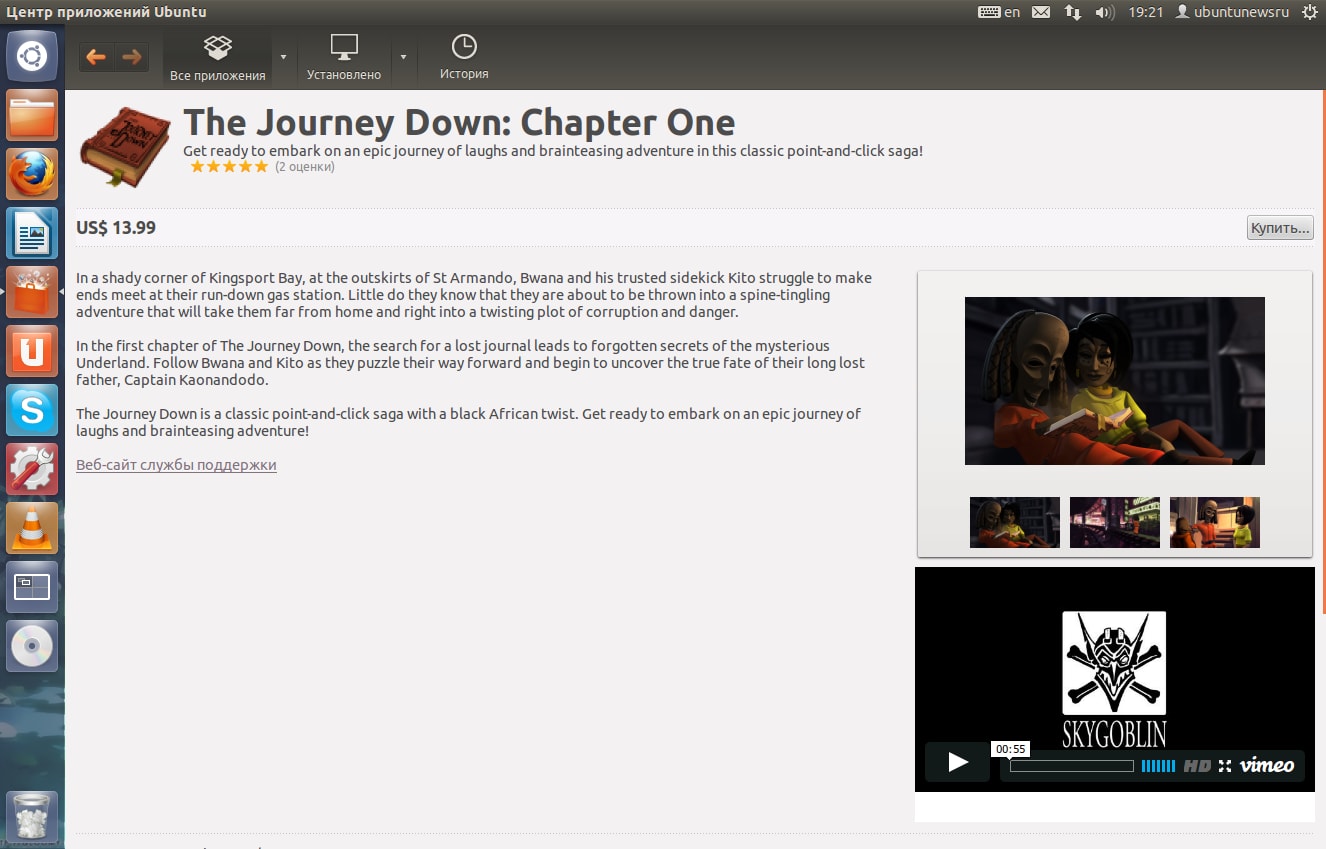Select the third screenshot thumbnail
The height and width of the screenshot is (849, 1326).
click(x=1215, y=522)
